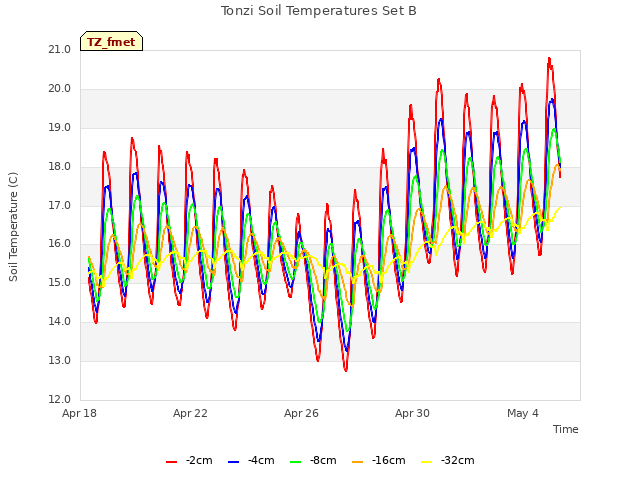
Task: Click the 21.0 y-axis tick label
Action: 60,50
